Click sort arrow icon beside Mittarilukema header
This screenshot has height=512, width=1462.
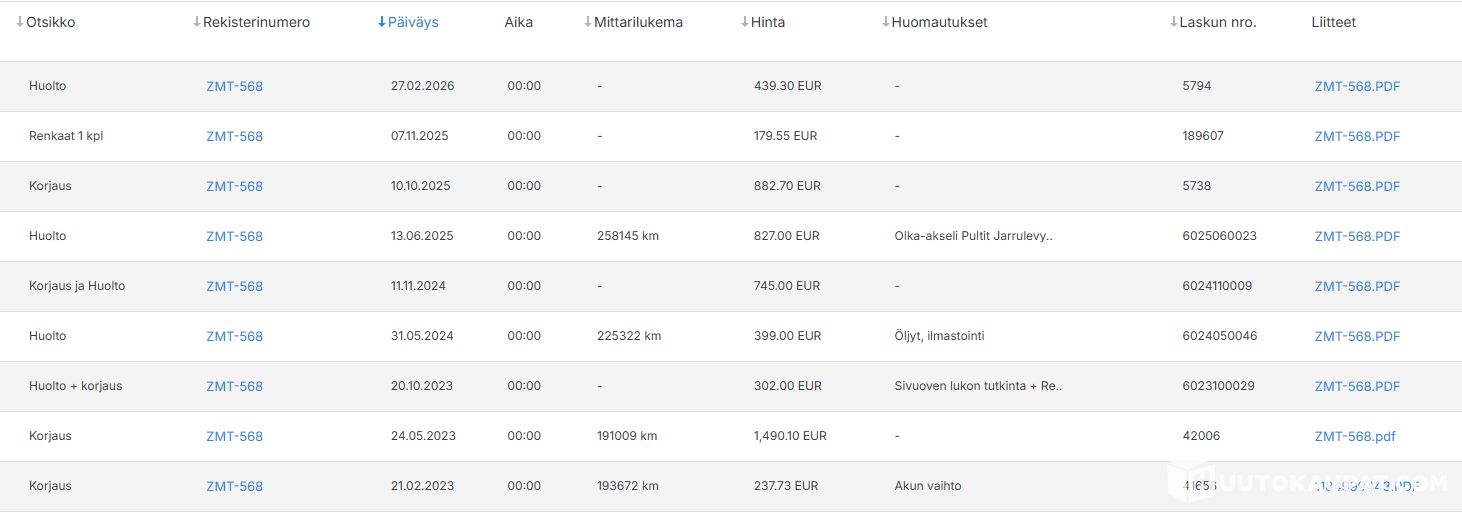[x=588, y=22]
